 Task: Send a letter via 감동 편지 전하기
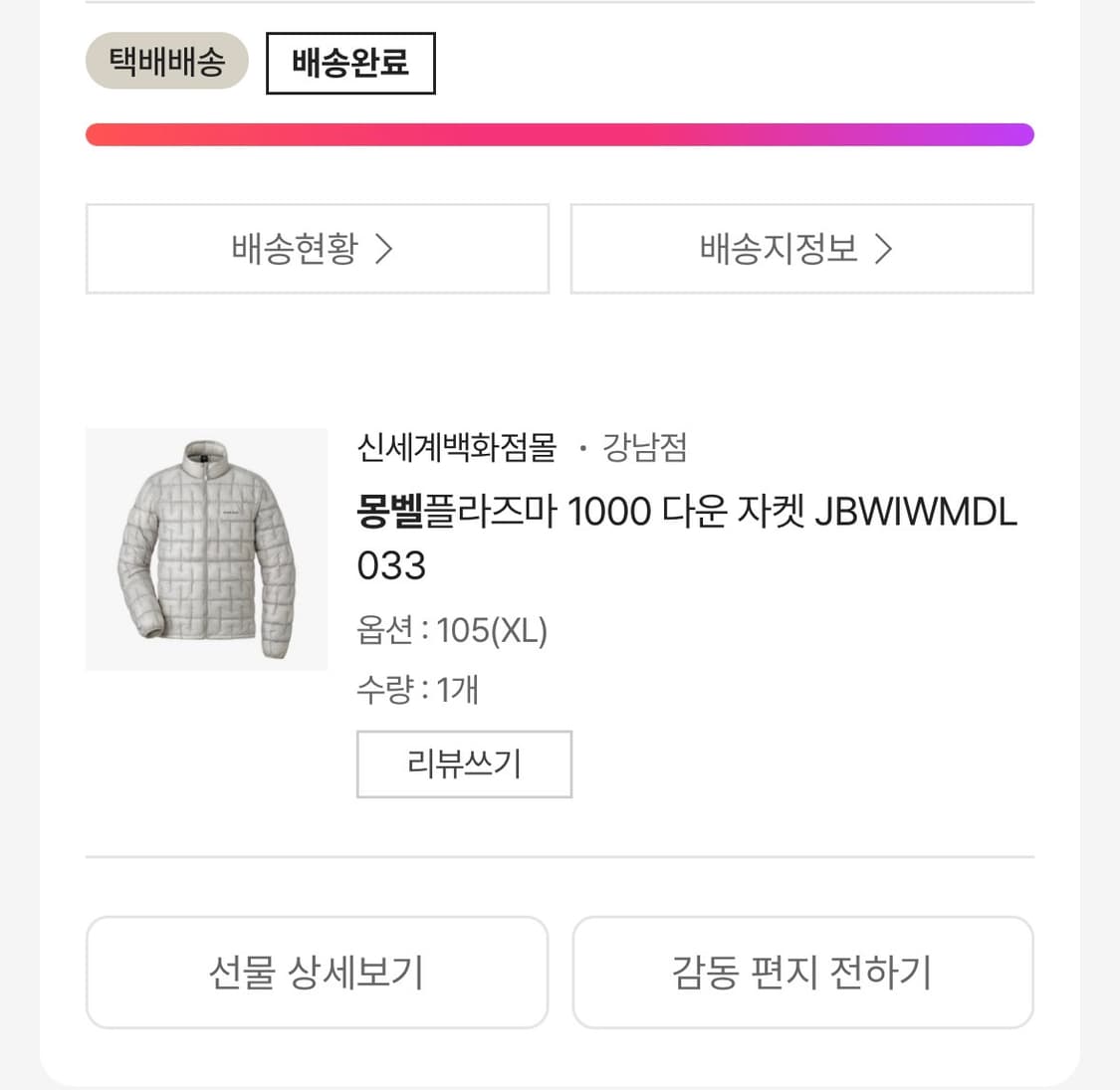tap(802, 973)
